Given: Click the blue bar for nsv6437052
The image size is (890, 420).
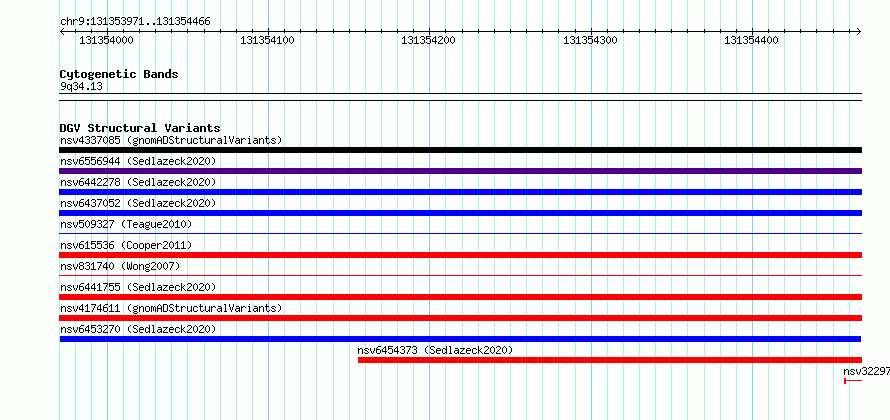Looking at the screenshot, I should coord(460,213).
